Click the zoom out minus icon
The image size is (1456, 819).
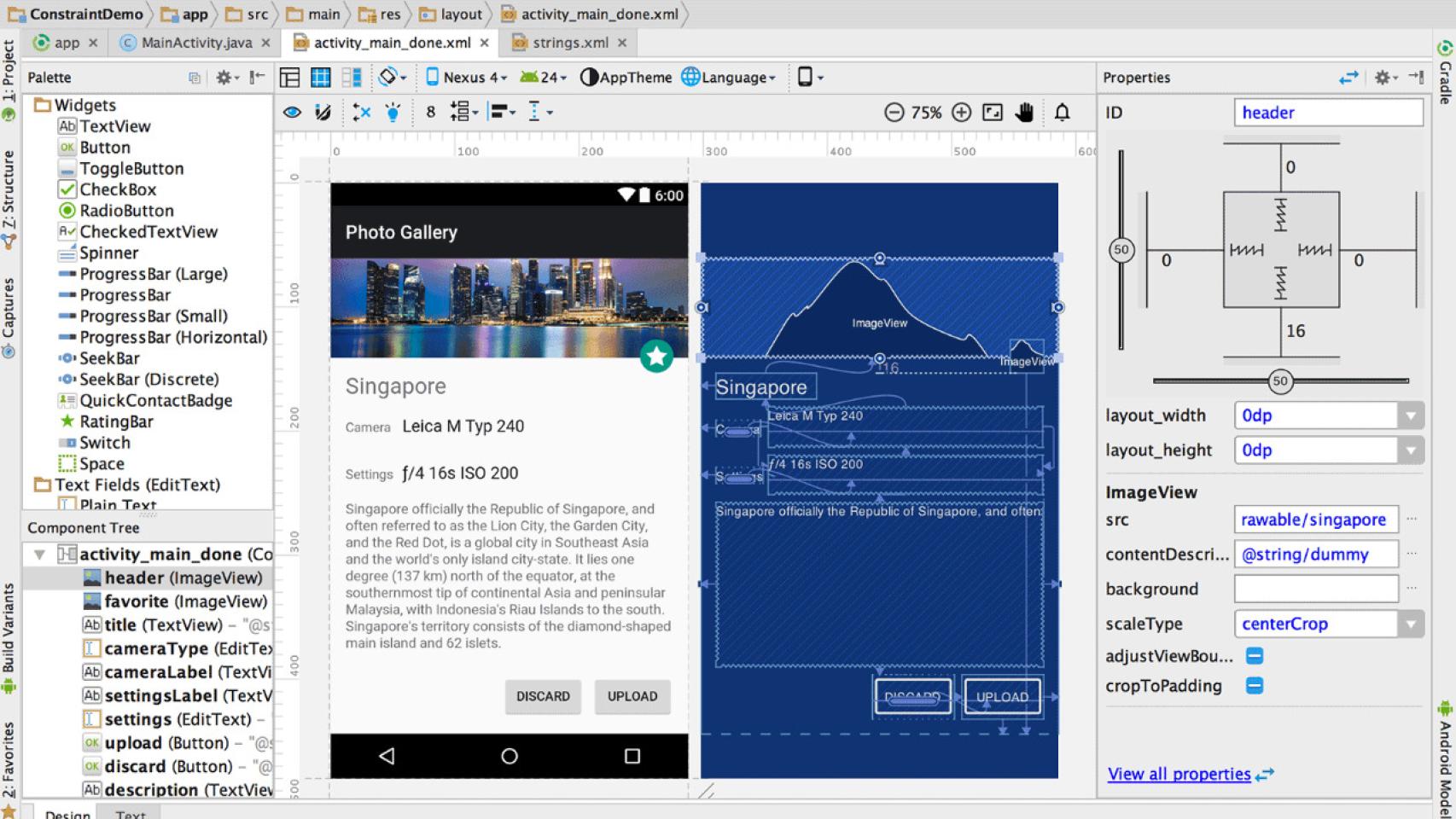click(x=894, y=111)
